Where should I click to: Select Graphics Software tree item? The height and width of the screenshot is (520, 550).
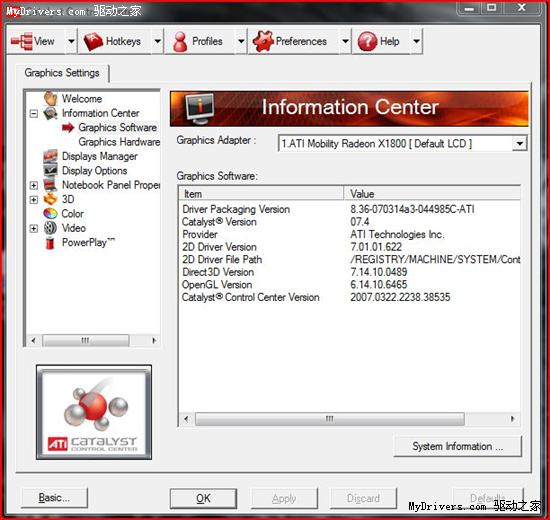[118, 127]
